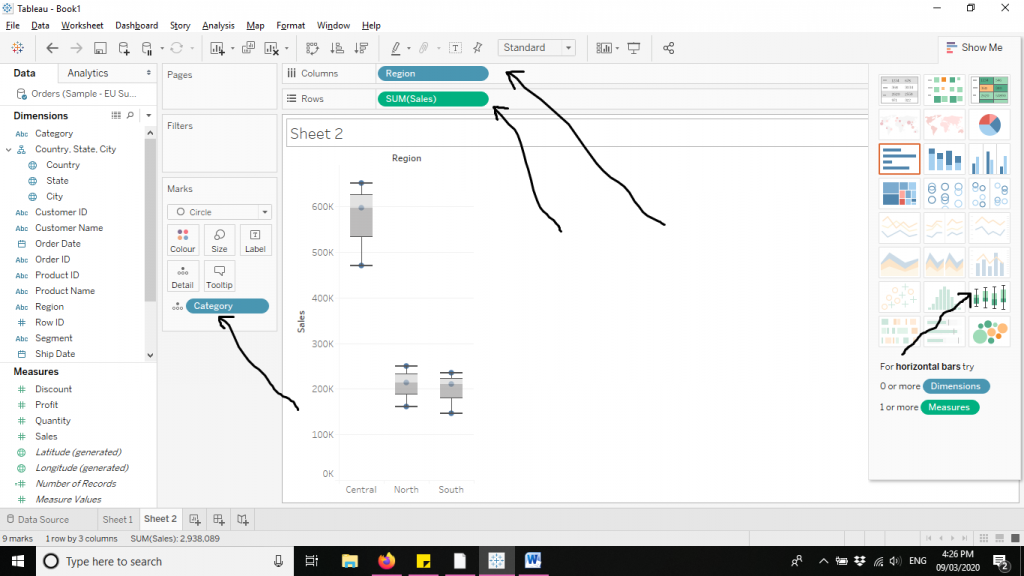Click the SUM(Sales) pill on Rows shelf

433,99
